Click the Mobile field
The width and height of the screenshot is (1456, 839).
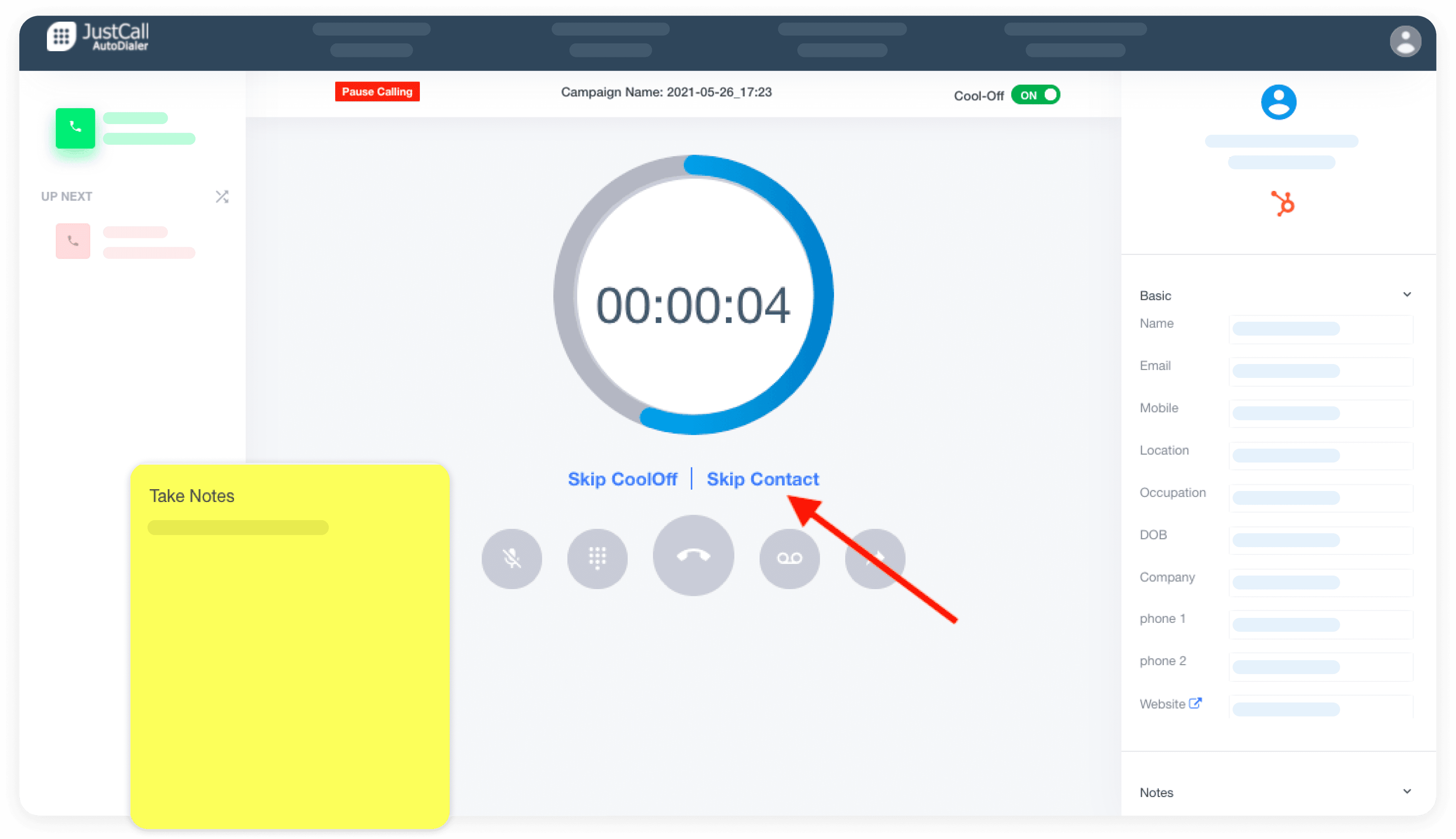coord(1321,413)
